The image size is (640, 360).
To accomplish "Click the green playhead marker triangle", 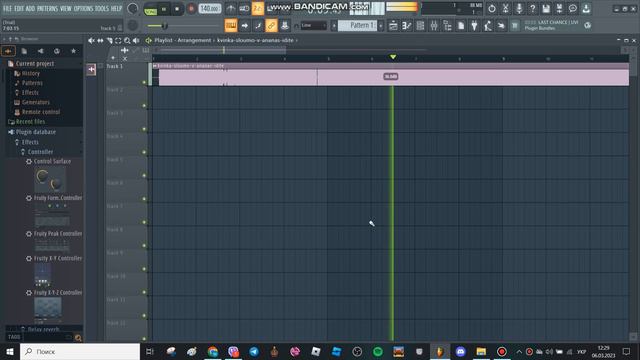I will point(393,57).
